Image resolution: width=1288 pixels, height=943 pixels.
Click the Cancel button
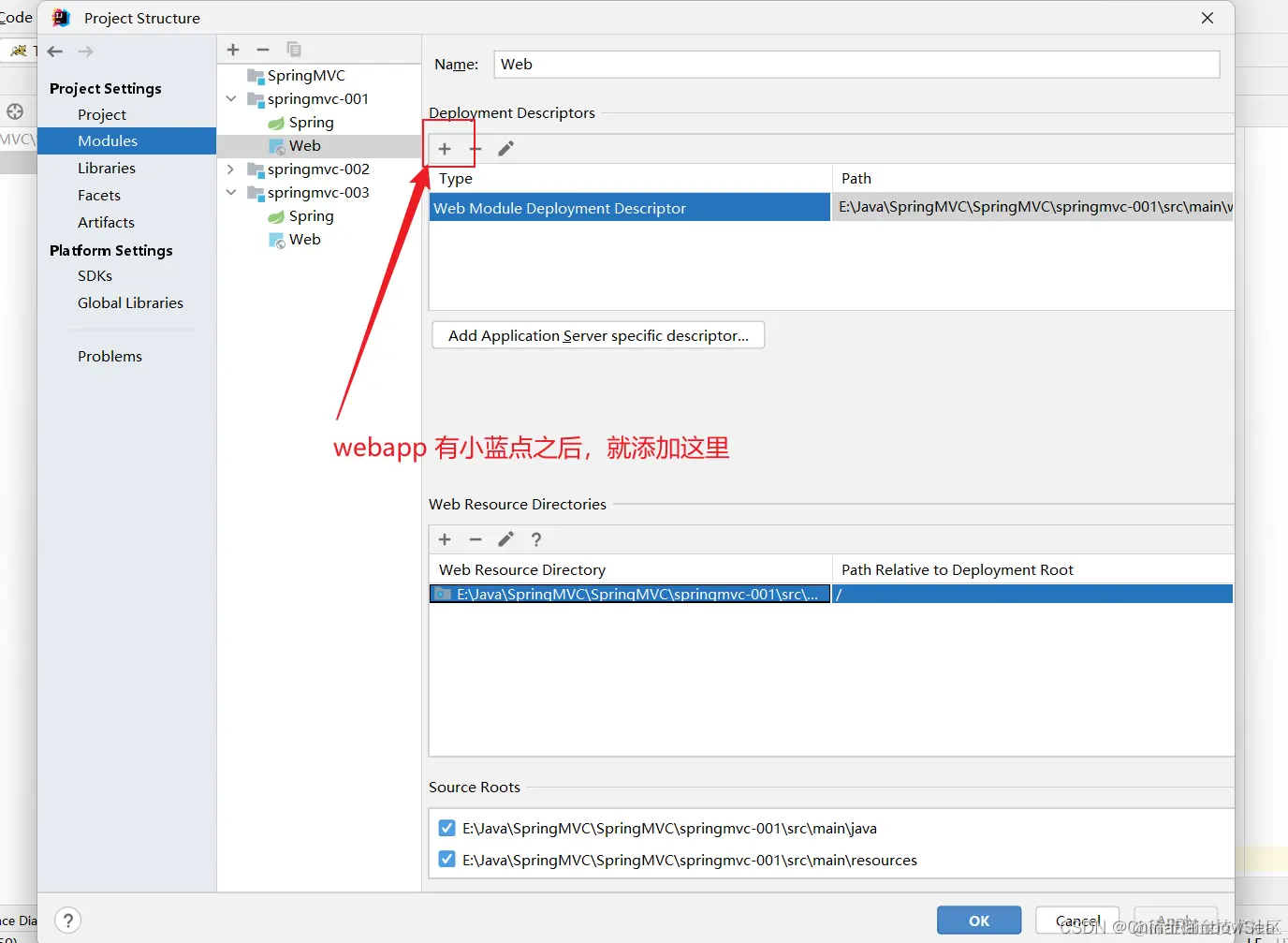click(1077, 921)
